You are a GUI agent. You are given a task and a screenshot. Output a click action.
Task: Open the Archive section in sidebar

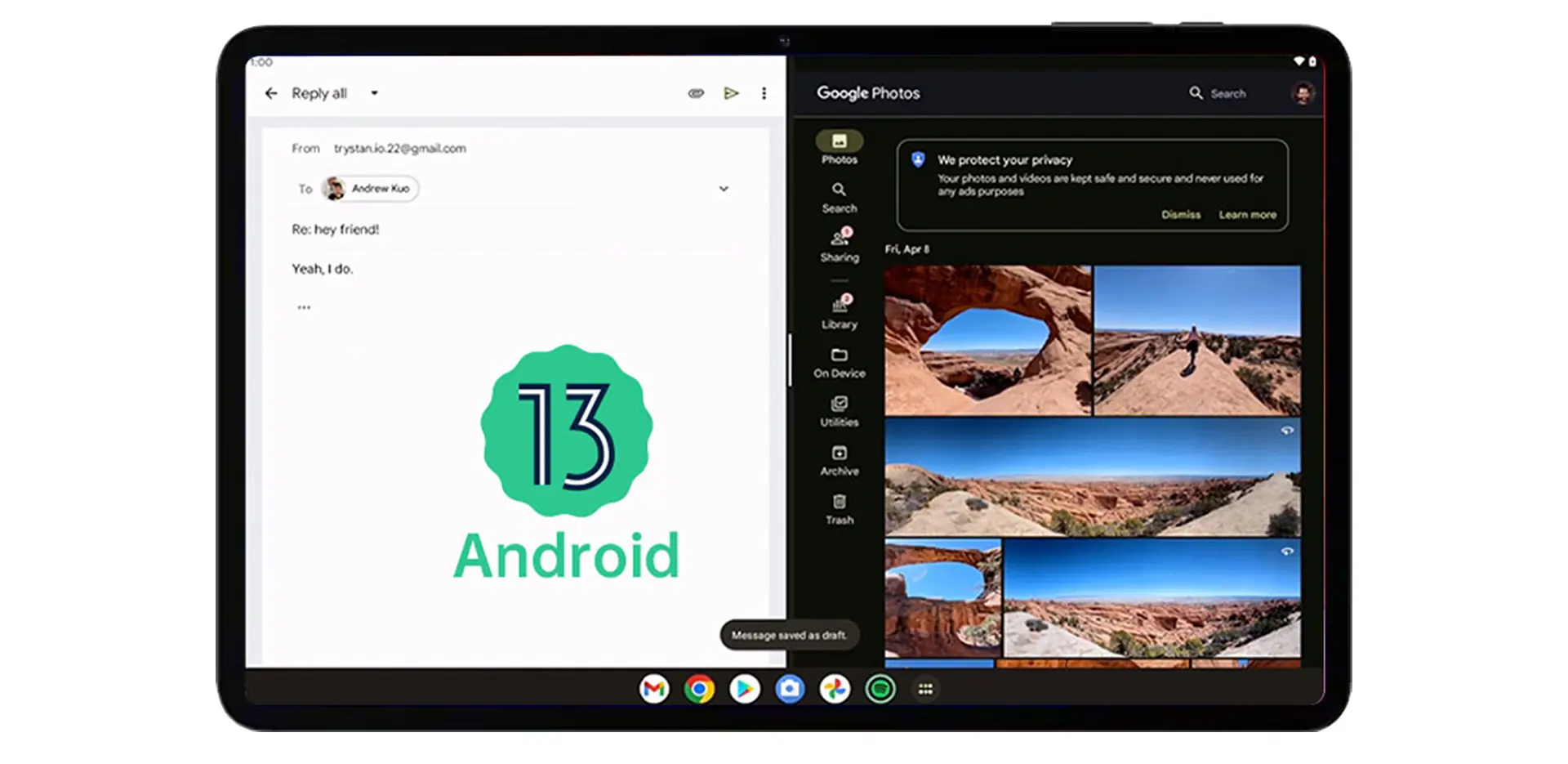pyautogui.click(x=840, y=461)
